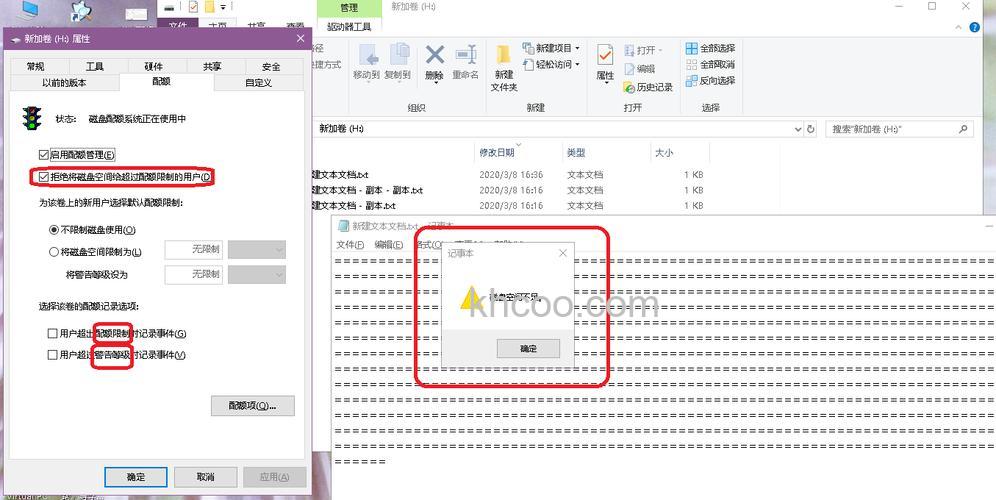Viewport: 996px width, 500px height.
Task: Toggle deny disk space over quota checkbox
Action: [x=43, y=177]
